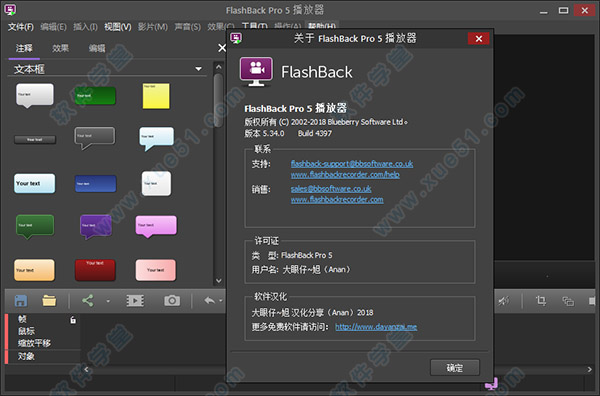Click the Undo arrow icon
Screen dimensions: 600x396
tap(210, 301)
